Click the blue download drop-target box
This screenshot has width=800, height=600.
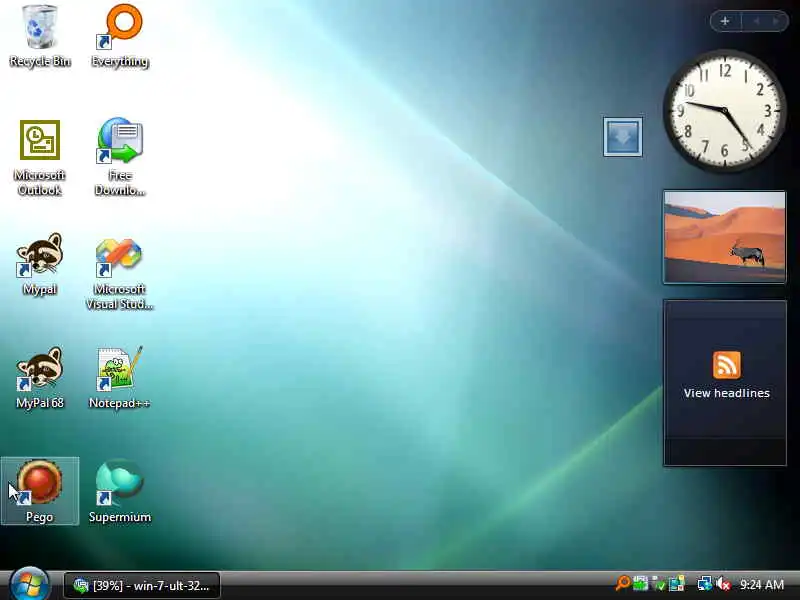tap(623, 137)
